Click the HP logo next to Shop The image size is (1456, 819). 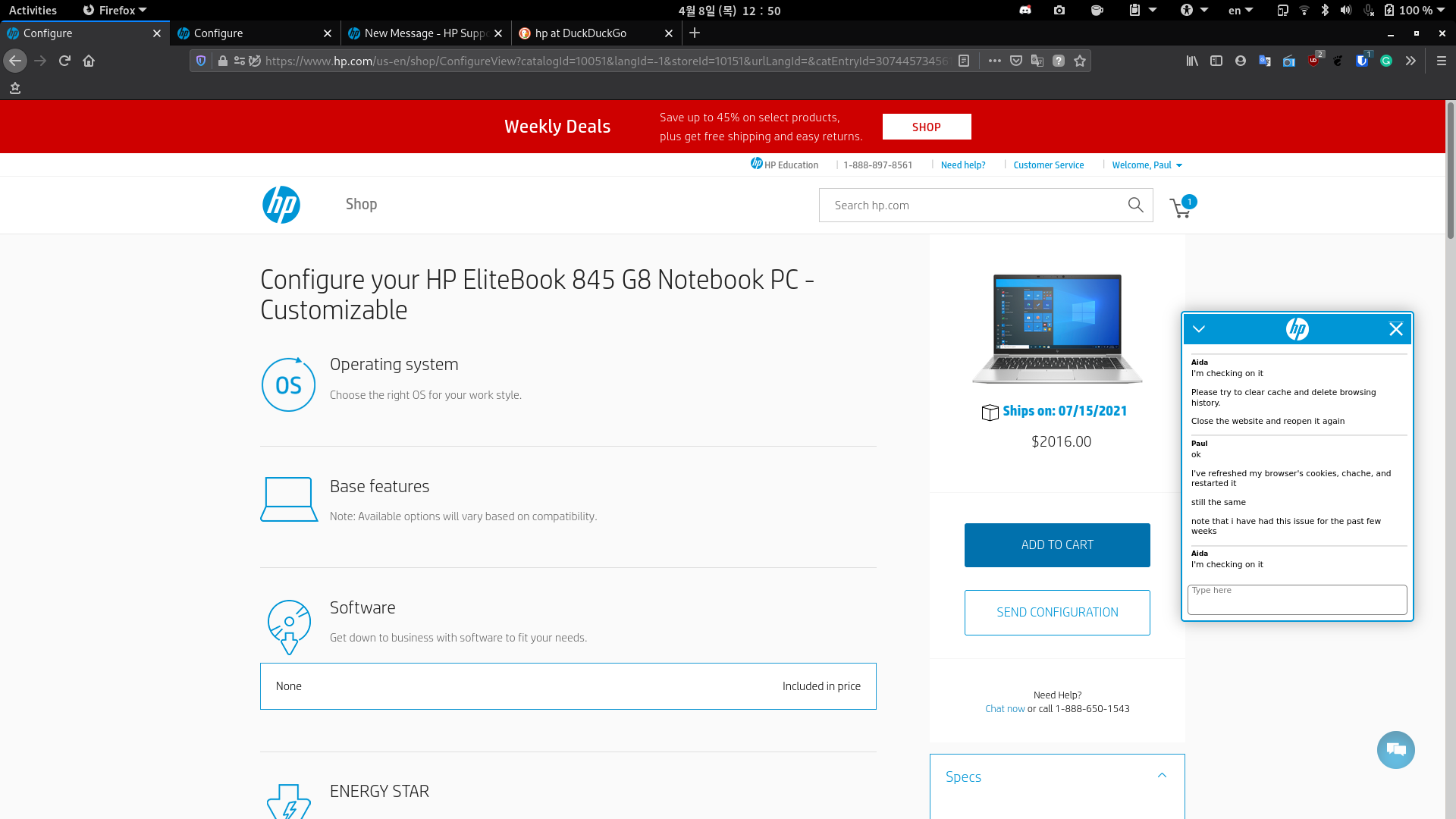[x=281, y=205]
